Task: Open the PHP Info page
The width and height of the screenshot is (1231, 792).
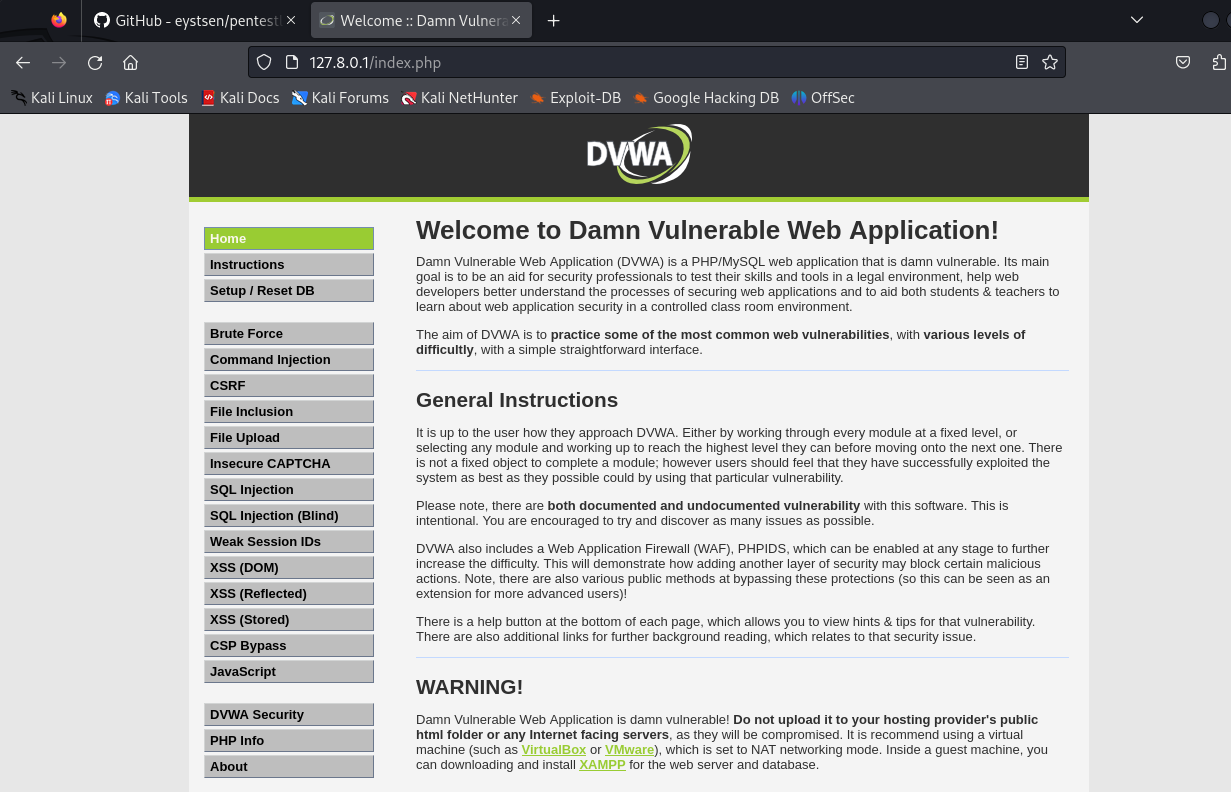Action: [289, 741]
